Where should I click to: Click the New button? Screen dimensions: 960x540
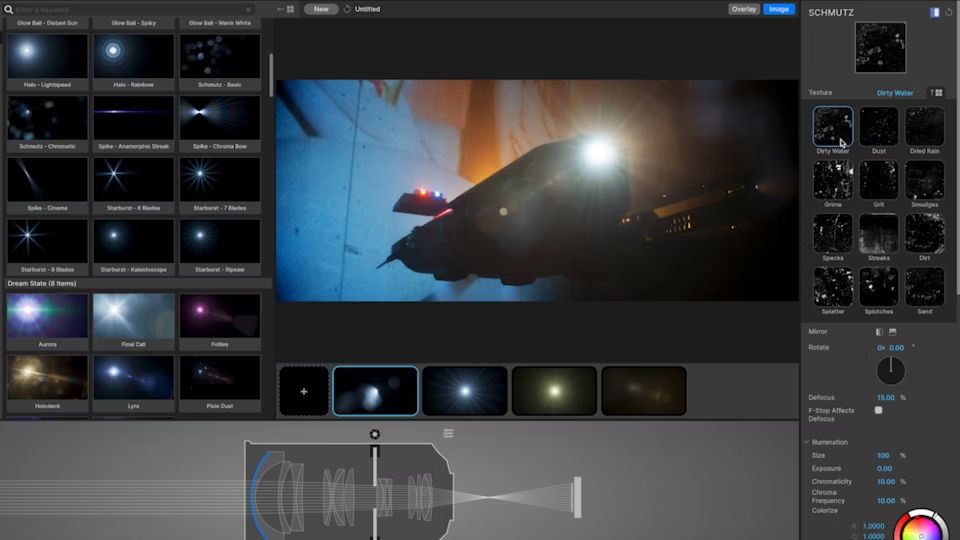[321, 9]
